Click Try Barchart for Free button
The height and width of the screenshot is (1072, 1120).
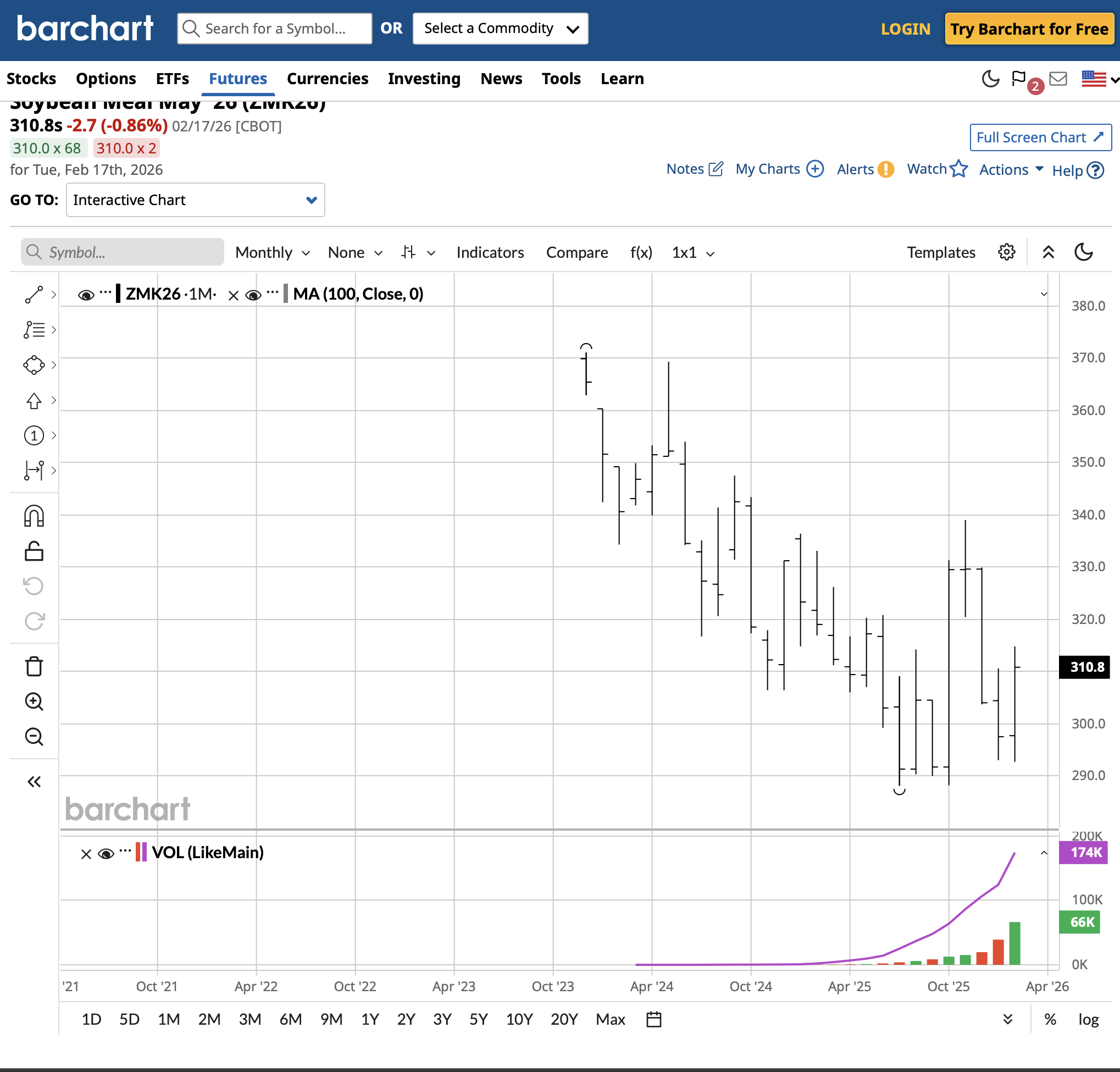click(x=1029, y=29)
